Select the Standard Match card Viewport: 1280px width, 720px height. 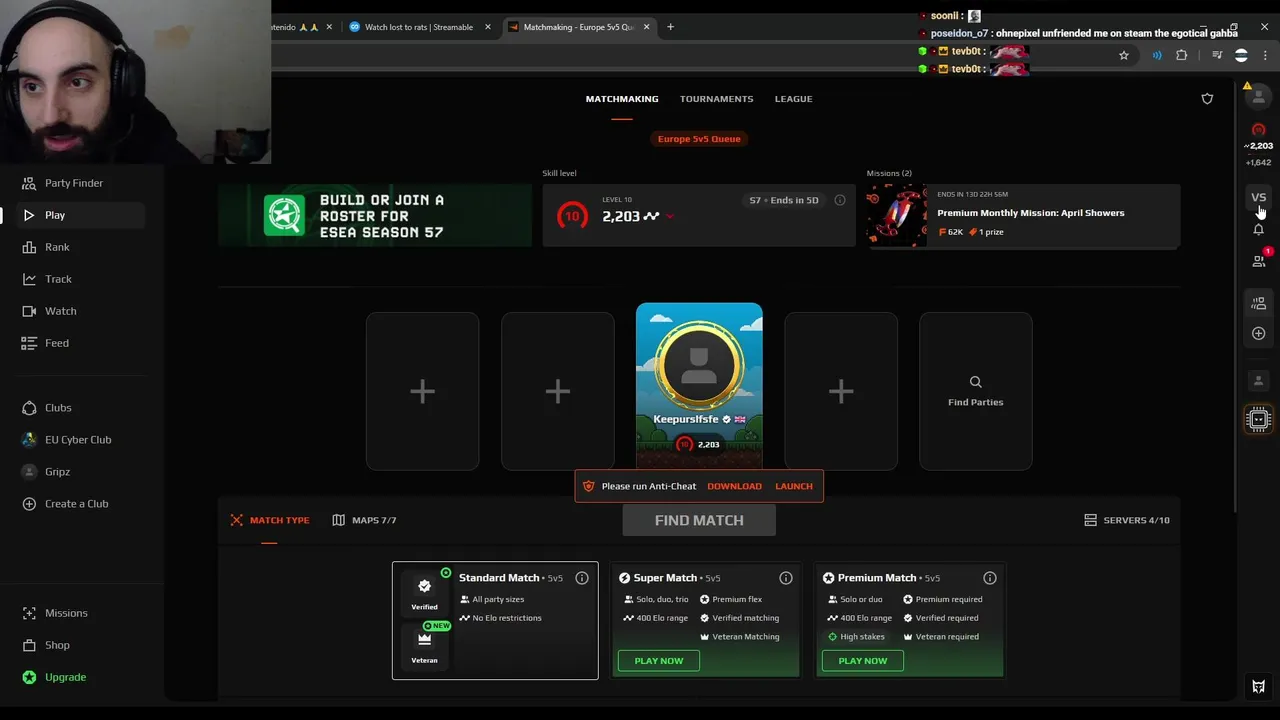(495, 620)
